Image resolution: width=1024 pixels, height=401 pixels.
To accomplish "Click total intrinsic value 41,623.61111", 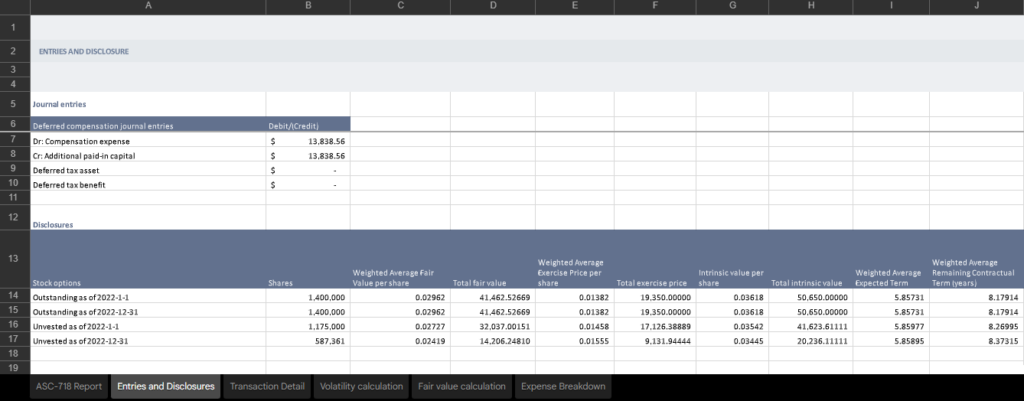I will tap(810, 326).
